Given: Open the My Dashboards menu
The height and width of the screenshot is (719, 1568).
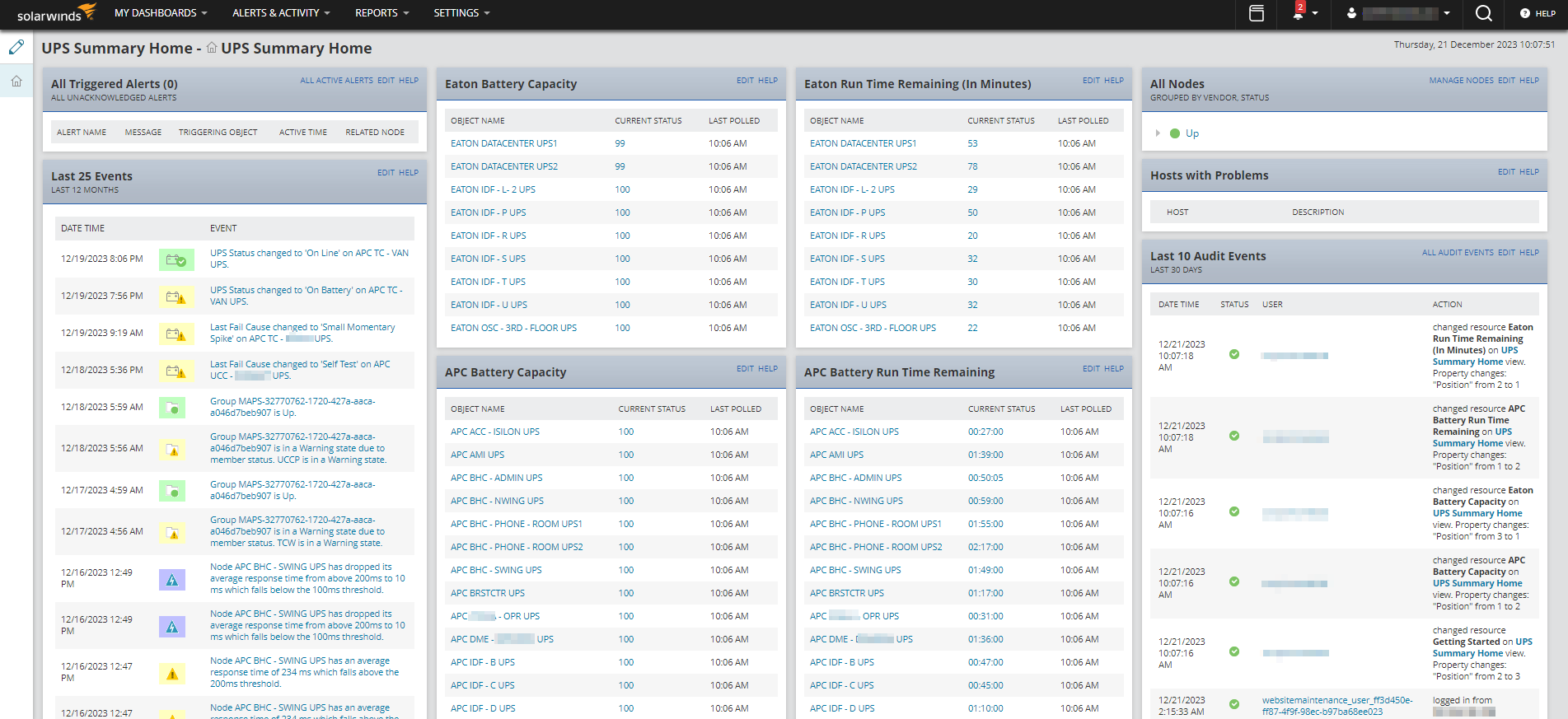Looking at the screenshot, I should [161, 13].
